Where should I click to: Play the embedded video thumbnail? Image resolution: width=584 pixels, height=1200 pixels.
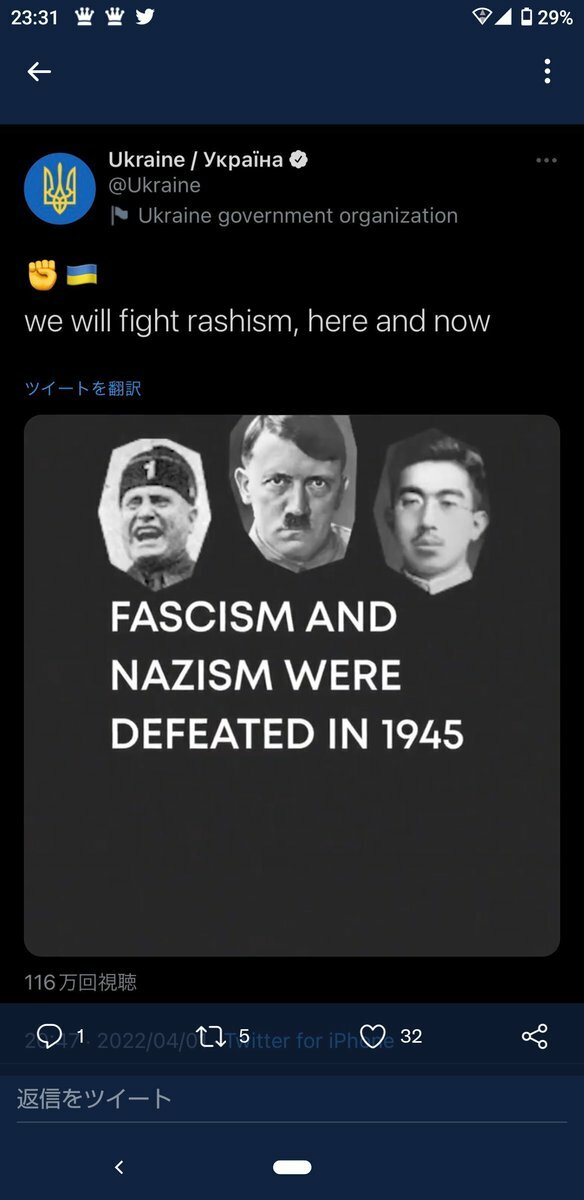coord(292,685)
